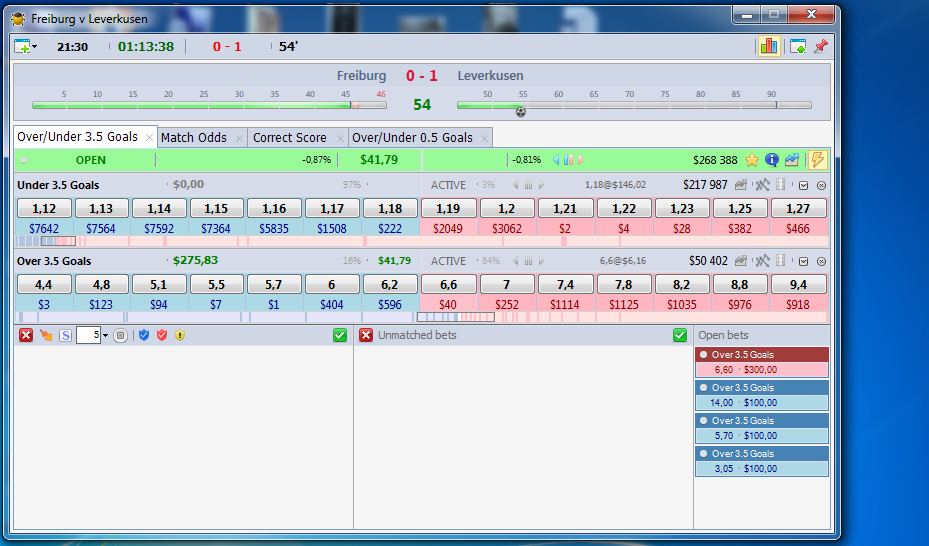Click Over 3.5 Goals left shift arrow
Image resolution: width=929 pixels, height=546 pixels.
pos(515,261)
